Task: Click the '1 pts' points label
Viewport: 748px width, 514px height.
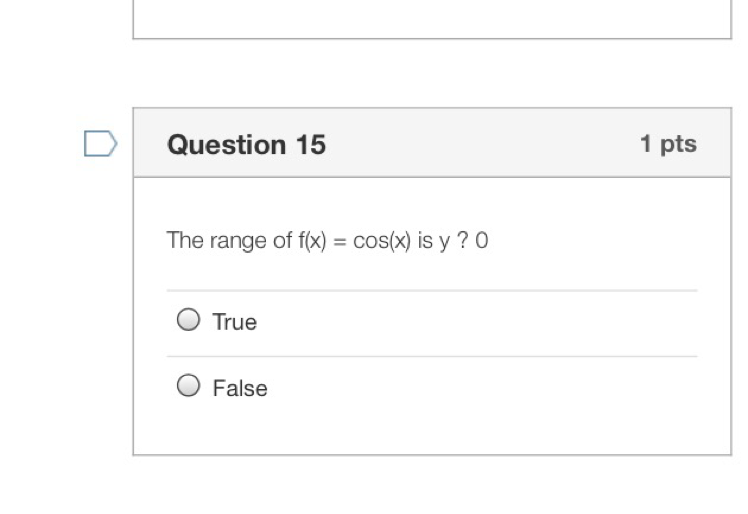Action: coord(668,144)
